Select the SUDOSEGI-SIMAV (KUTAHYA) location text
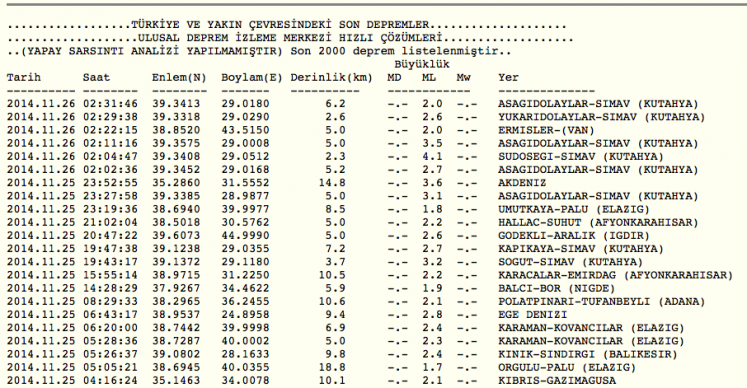Image resolution: width=747 pixels, height=388 pixels. coord(581,157)
